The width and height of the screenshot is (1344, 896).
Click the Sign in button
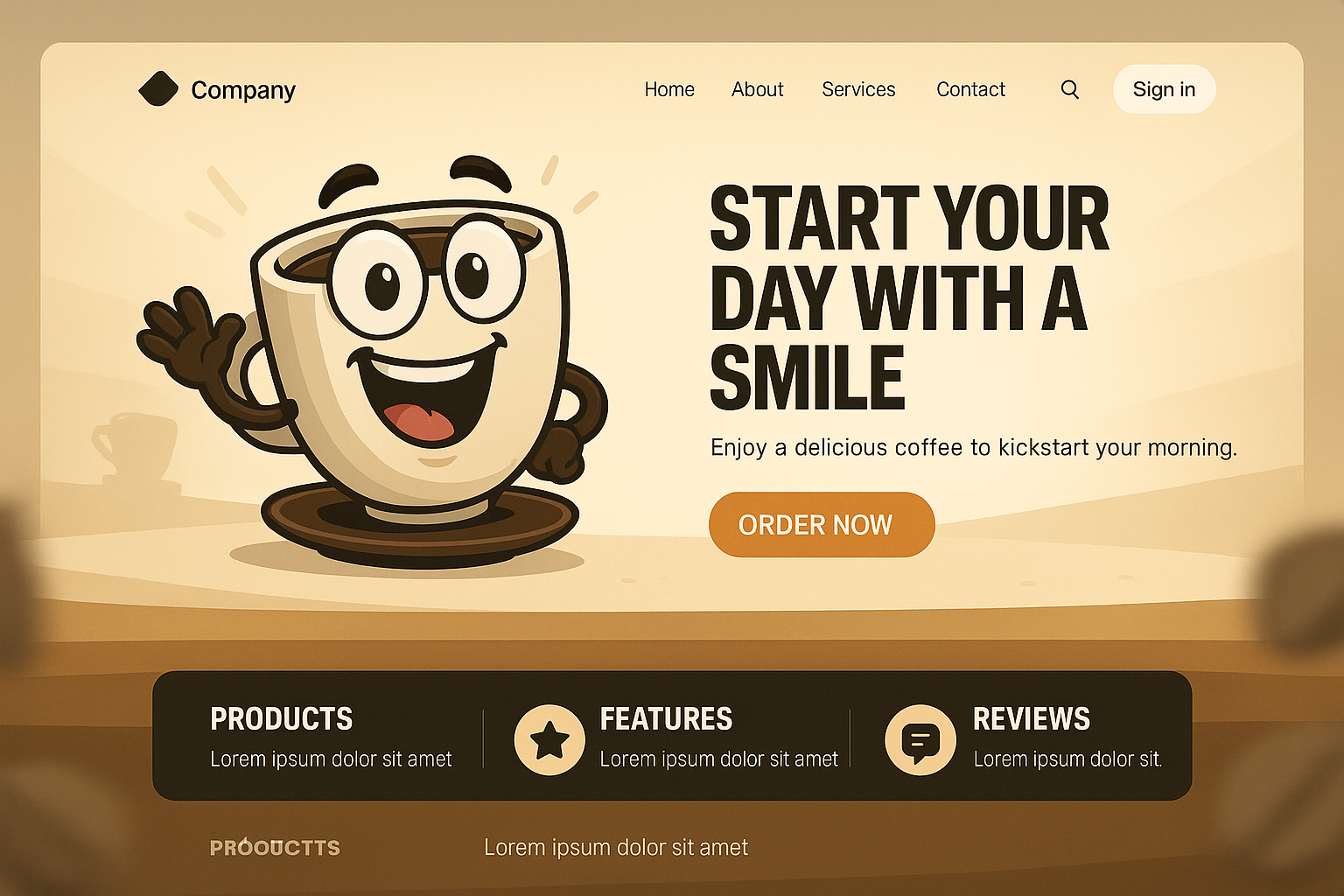[x=1164, y=89]
